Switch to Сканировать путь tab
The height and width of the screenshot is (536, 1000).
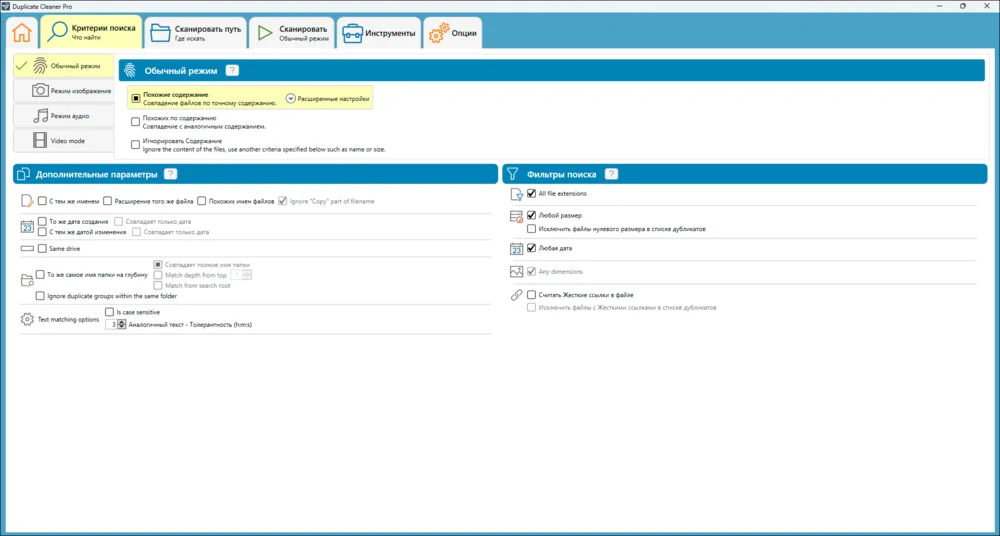pyautogui.click(x=195, y=33)
